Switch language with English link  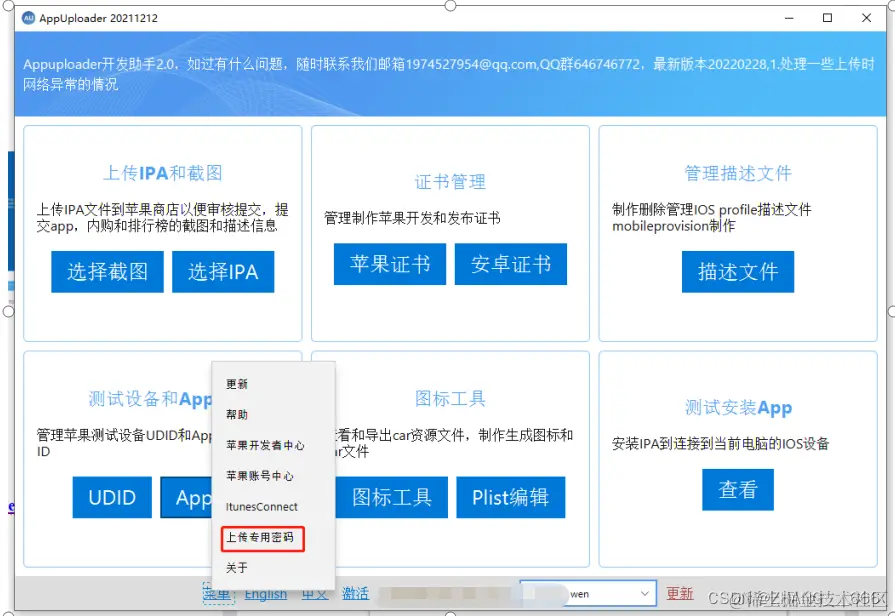click(x=266, y=594)
